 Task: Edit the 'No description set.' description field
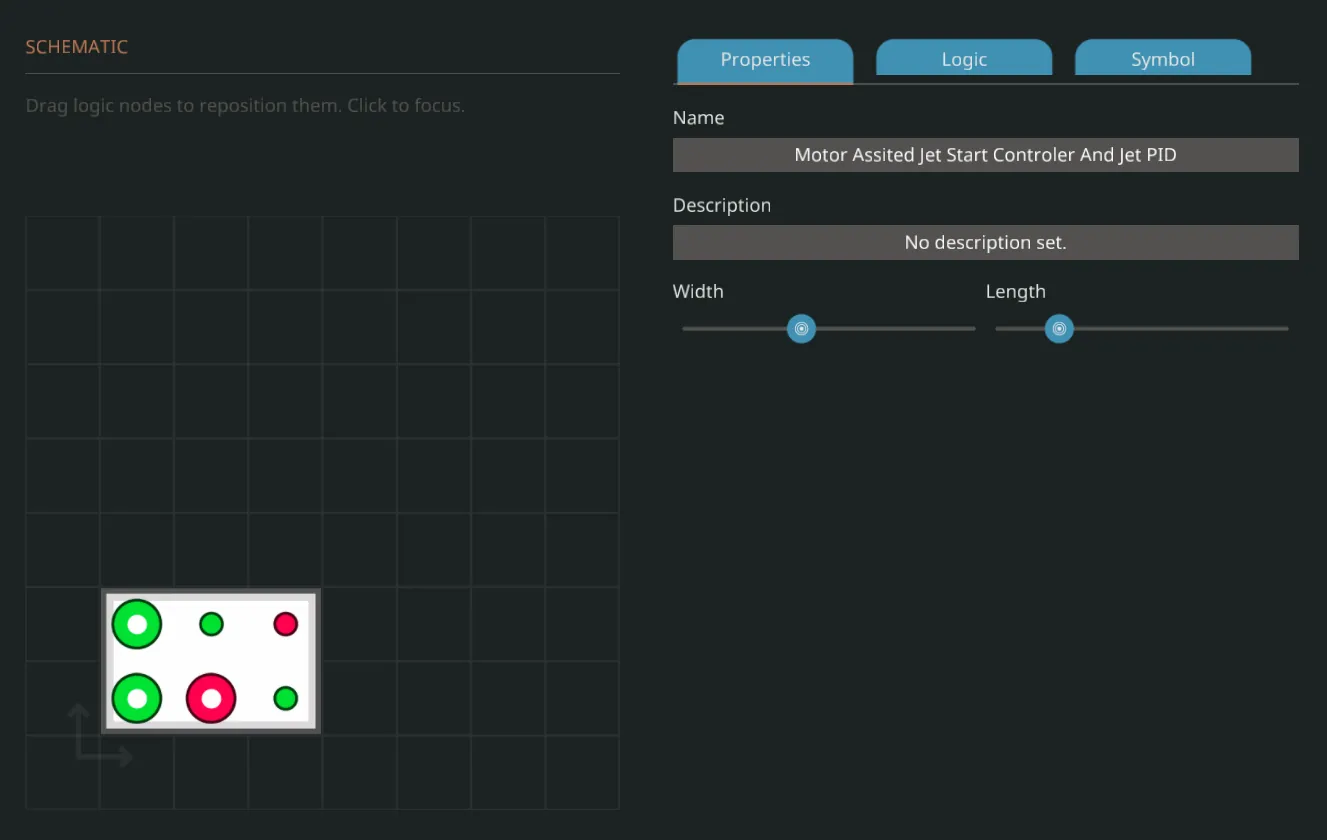click(x=985, y=242)
